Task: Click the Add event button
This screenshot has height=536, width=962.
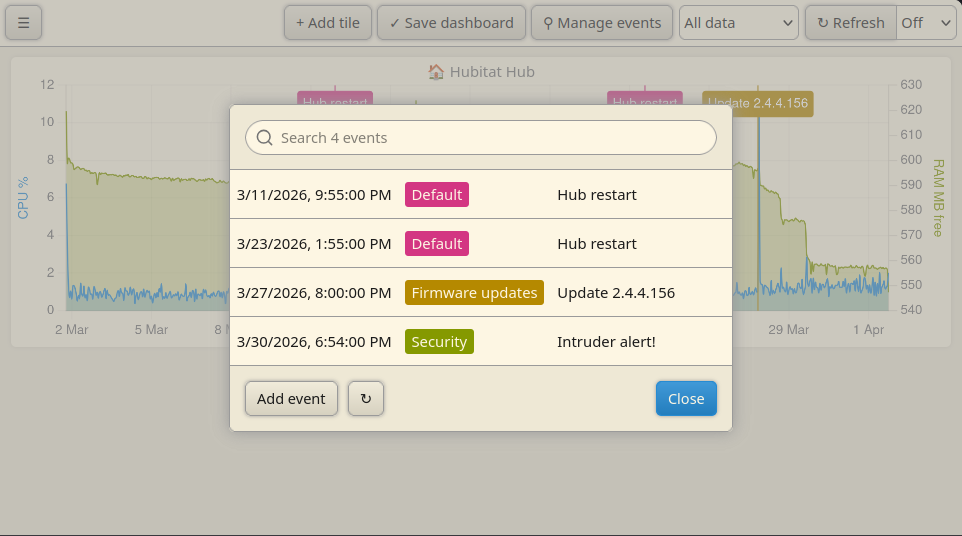Action: [x=291, y=399]
